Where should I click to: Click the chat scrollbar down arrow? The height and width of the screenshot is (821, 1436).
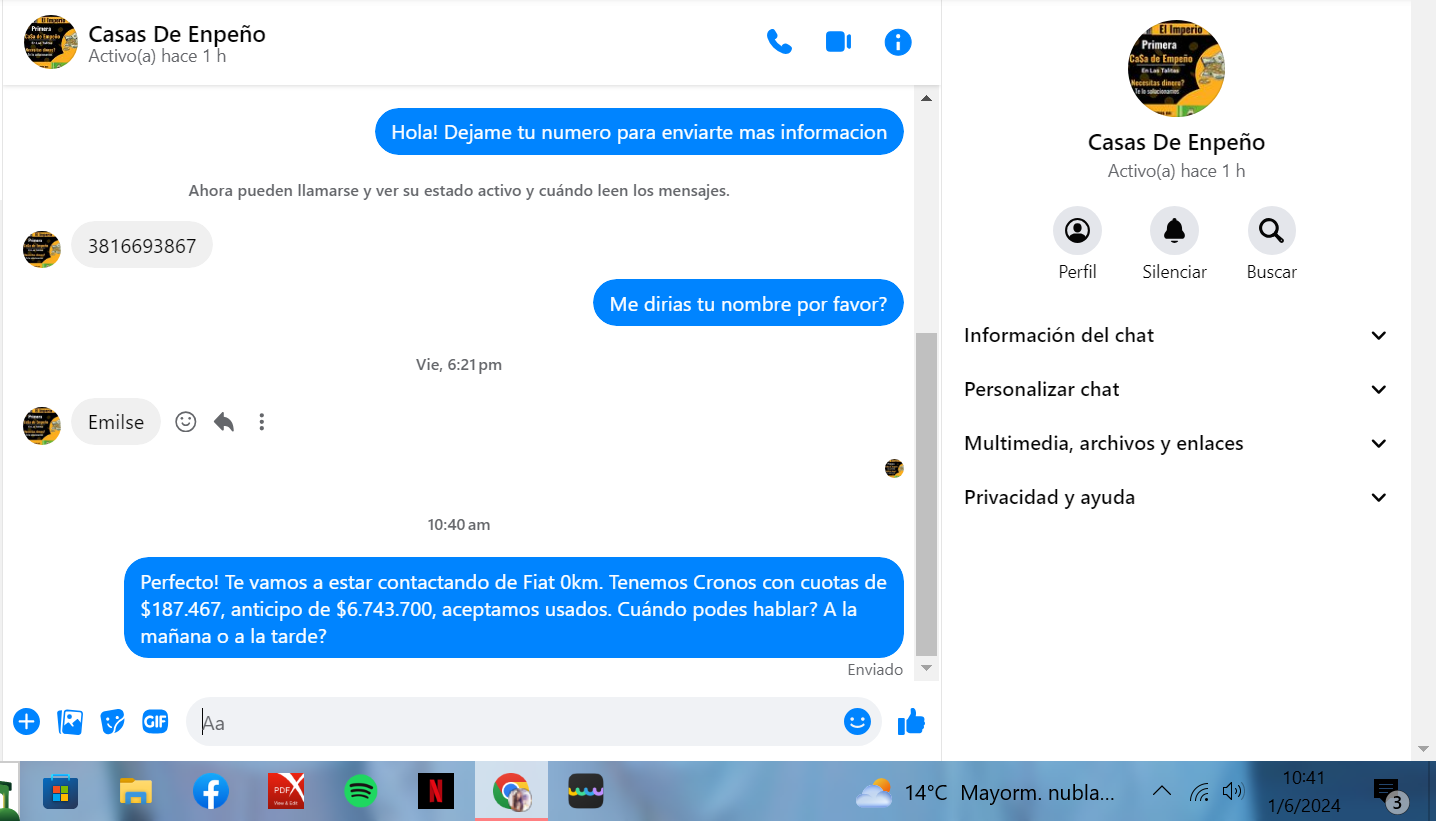(926, 668)
